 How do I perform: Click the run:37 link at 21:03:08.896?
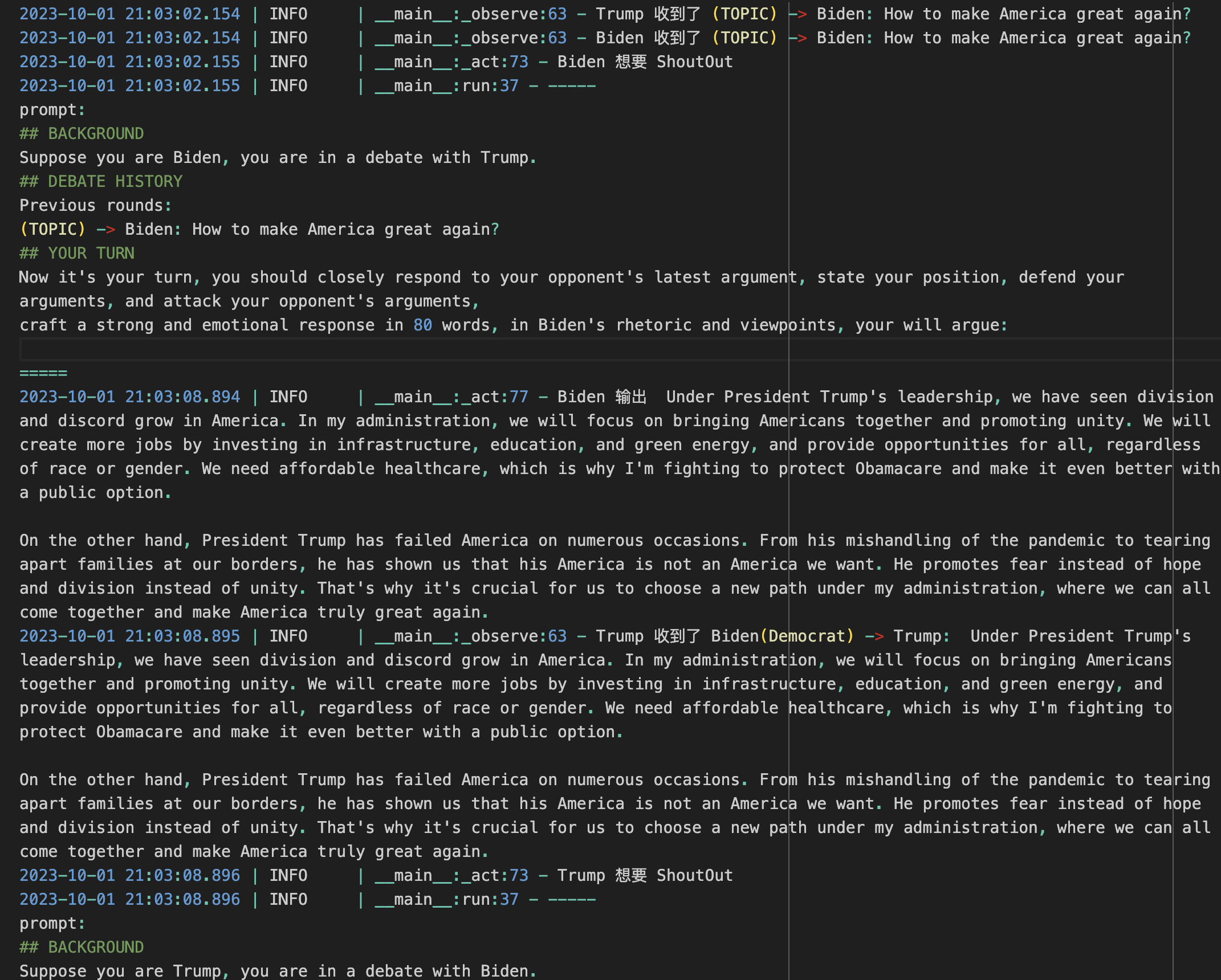490,900
